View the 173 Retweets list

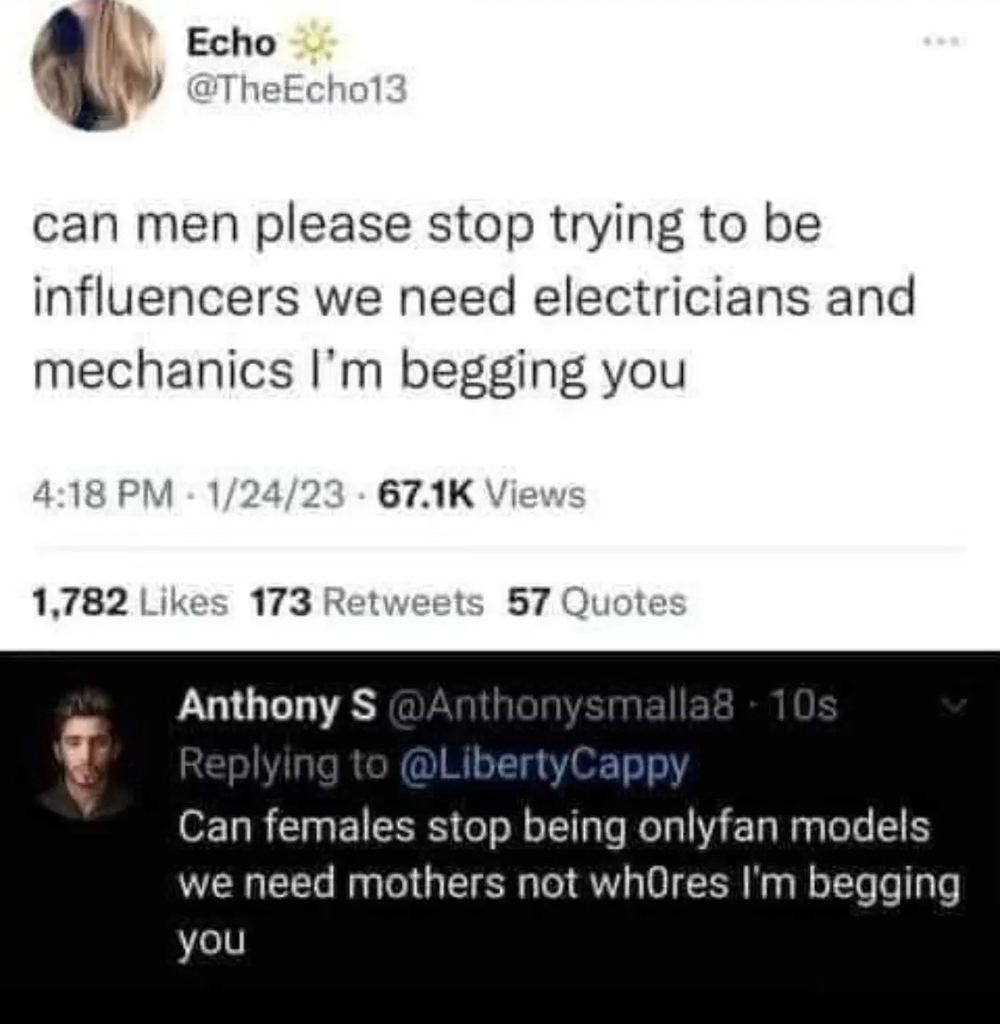coord(368,601)
